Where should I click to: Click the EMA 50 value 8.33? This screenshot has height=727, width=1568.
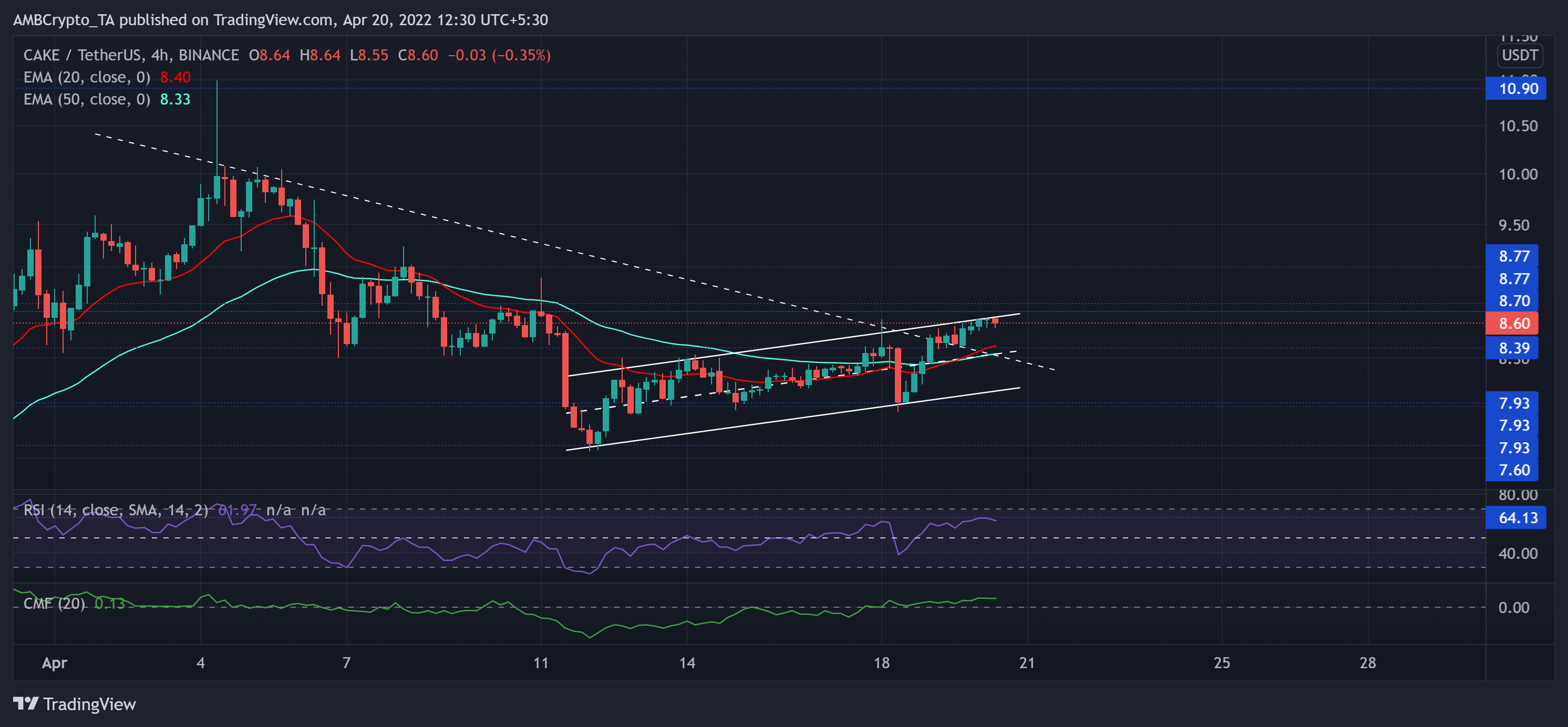coord(176,99)
